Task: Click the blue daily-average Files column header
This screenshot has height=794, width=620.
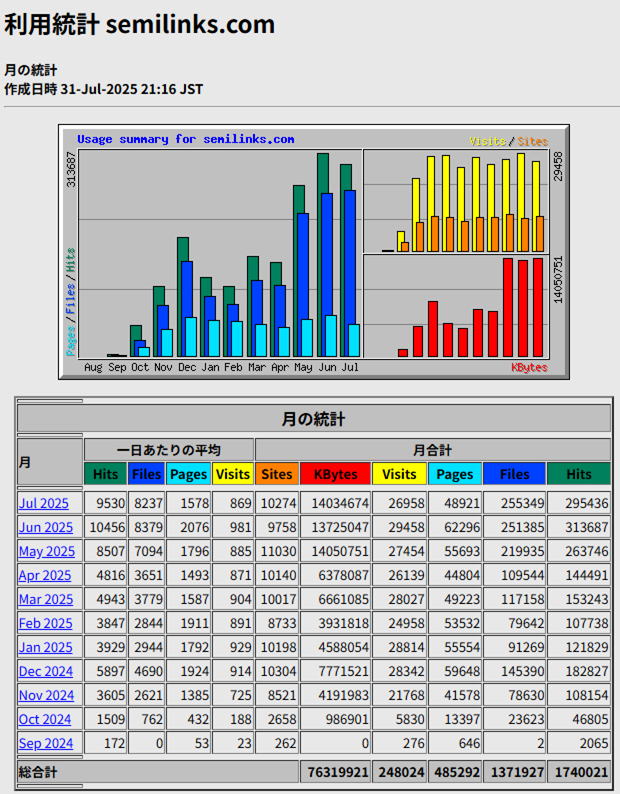Action: [x=146, y=474]
